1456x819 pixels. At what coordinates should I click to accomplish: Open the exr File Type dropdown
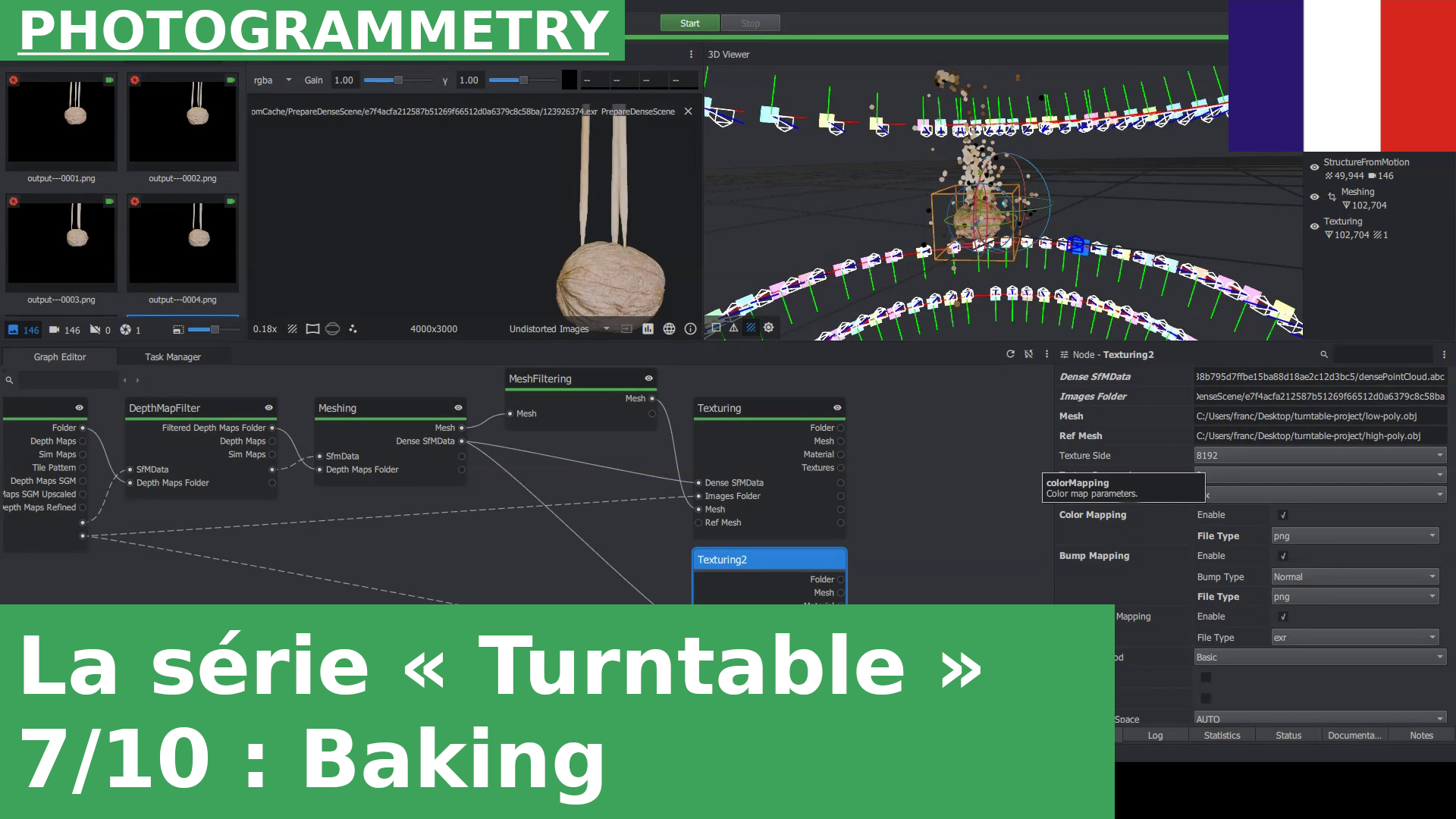1354,638
